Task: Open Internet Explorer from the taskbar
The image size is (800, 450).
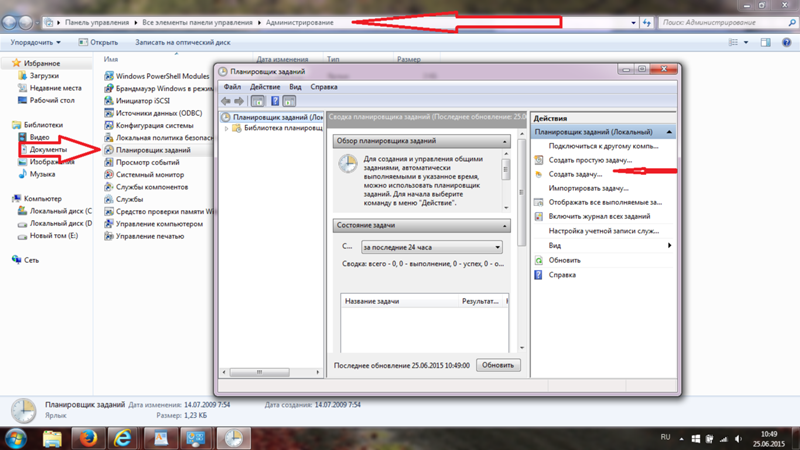Action: pos(122,438)
